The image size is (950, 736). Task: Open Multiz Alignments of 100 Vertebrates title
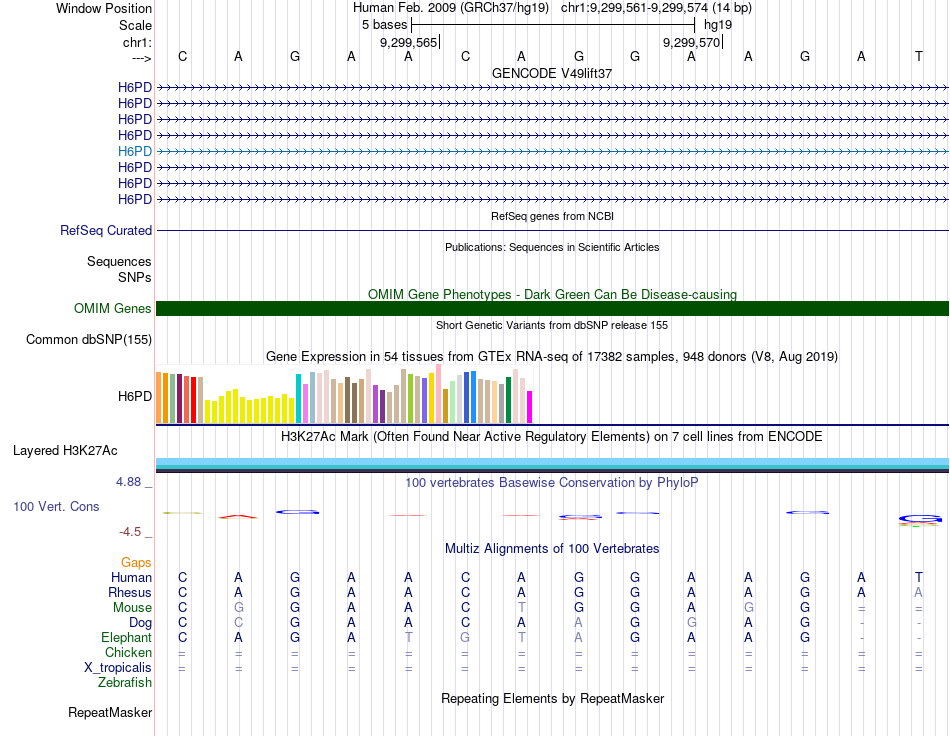(552, 549)
